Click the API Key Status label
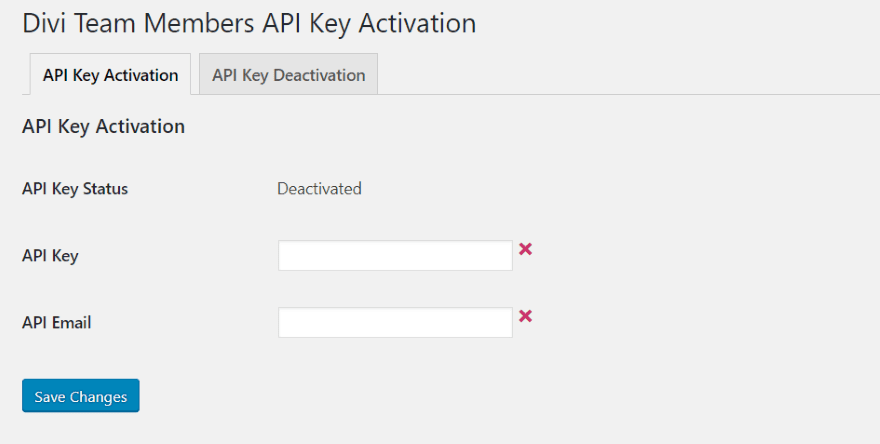Viewport: 880px width, 444px height. pos(75,188)
